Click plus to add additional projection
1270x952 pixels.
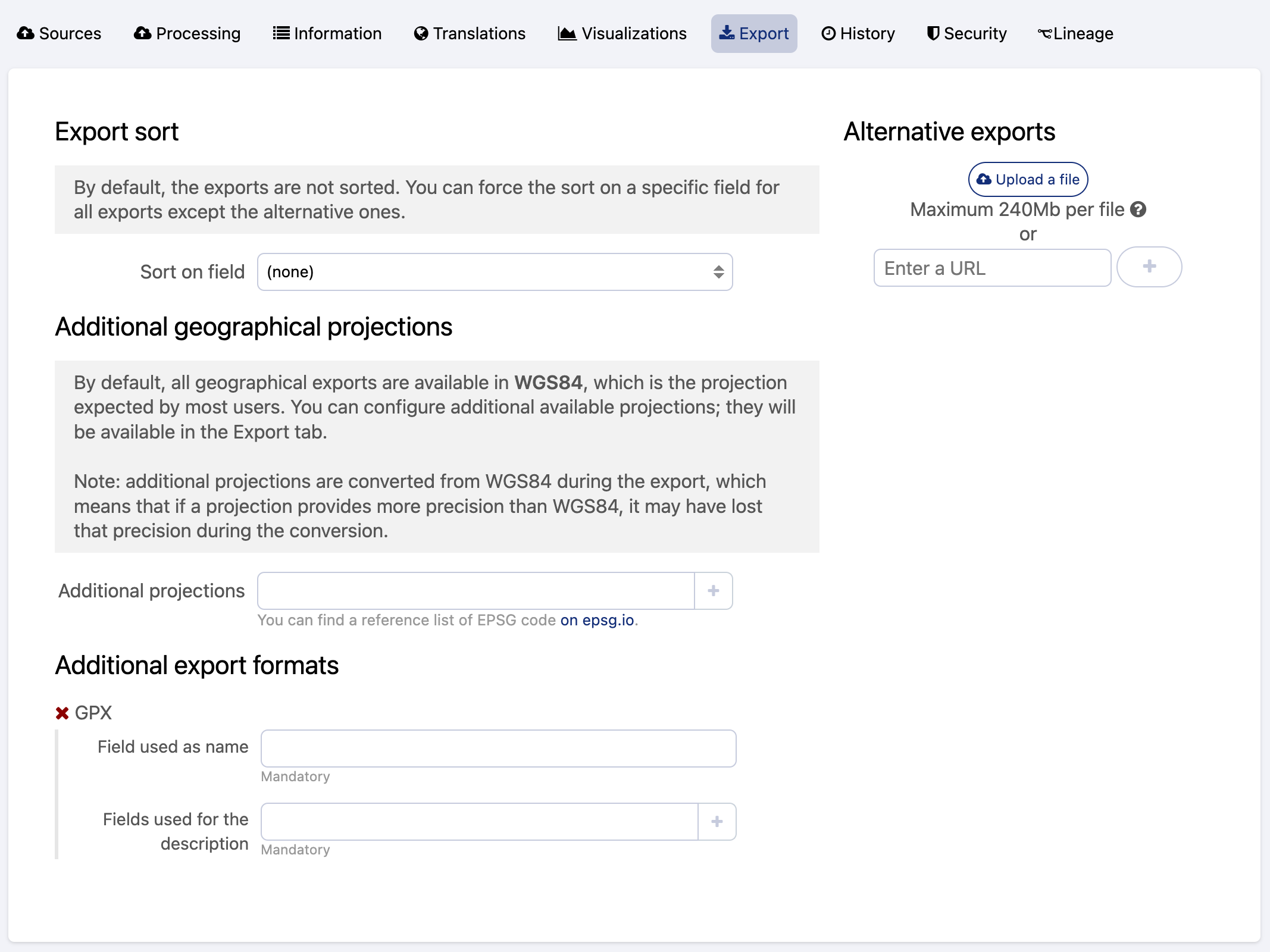(x=713, y=591)
